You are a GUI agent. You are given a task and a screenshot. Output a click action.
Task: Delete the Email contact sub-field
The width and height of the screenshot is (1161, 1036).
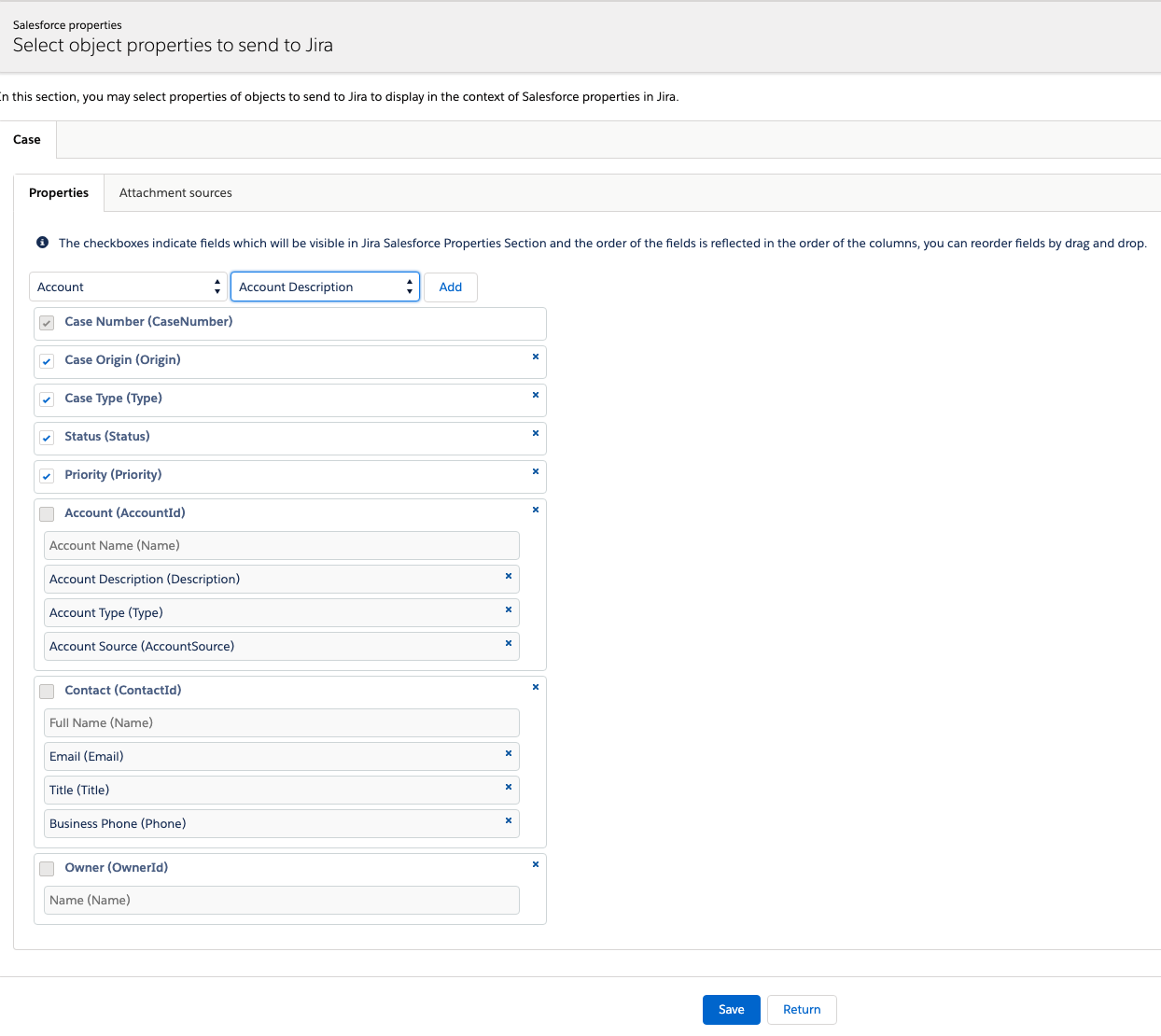509,753
